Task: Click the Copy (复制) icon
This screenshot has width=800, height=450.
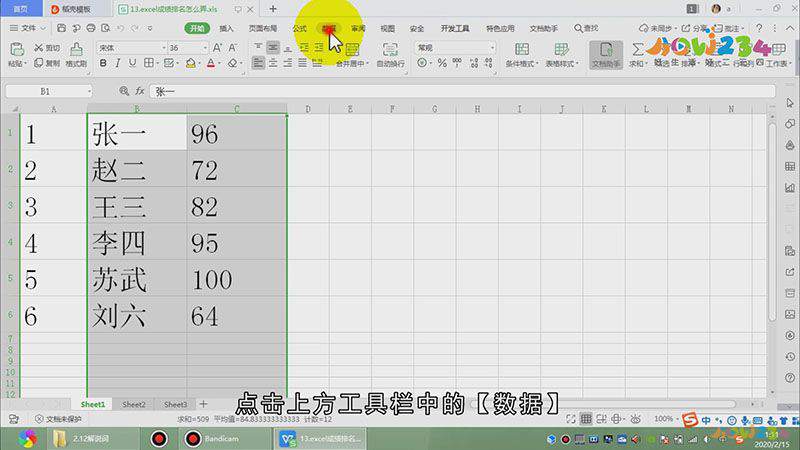Action: (x=39, y=63)
